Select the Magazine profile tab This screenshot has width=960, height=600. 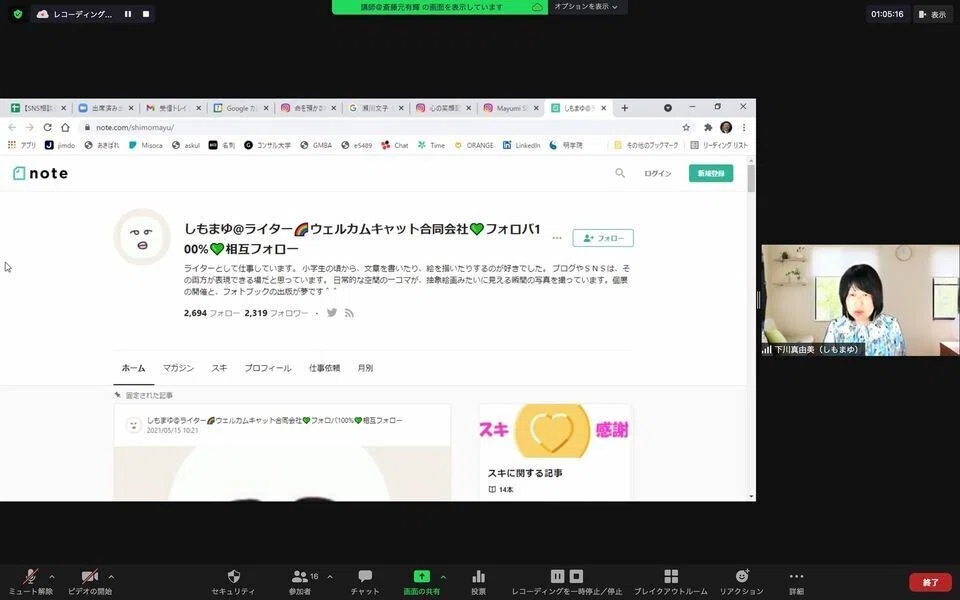tap(178, 368)
